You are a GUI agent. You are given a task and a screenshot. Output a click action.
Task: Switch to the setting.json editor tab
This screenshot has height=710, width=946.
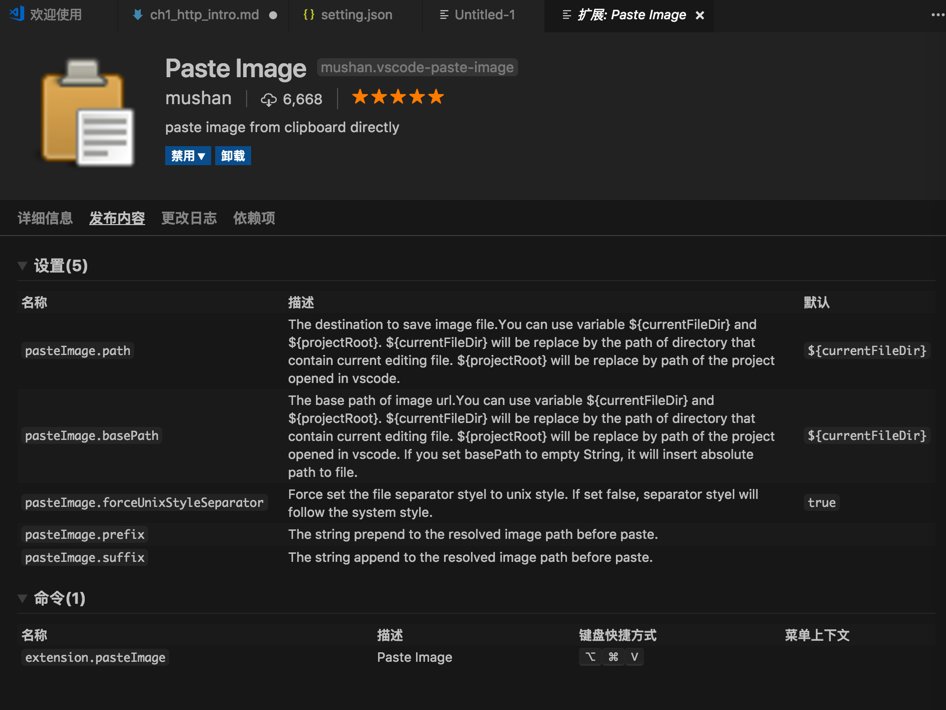point(356,15)
